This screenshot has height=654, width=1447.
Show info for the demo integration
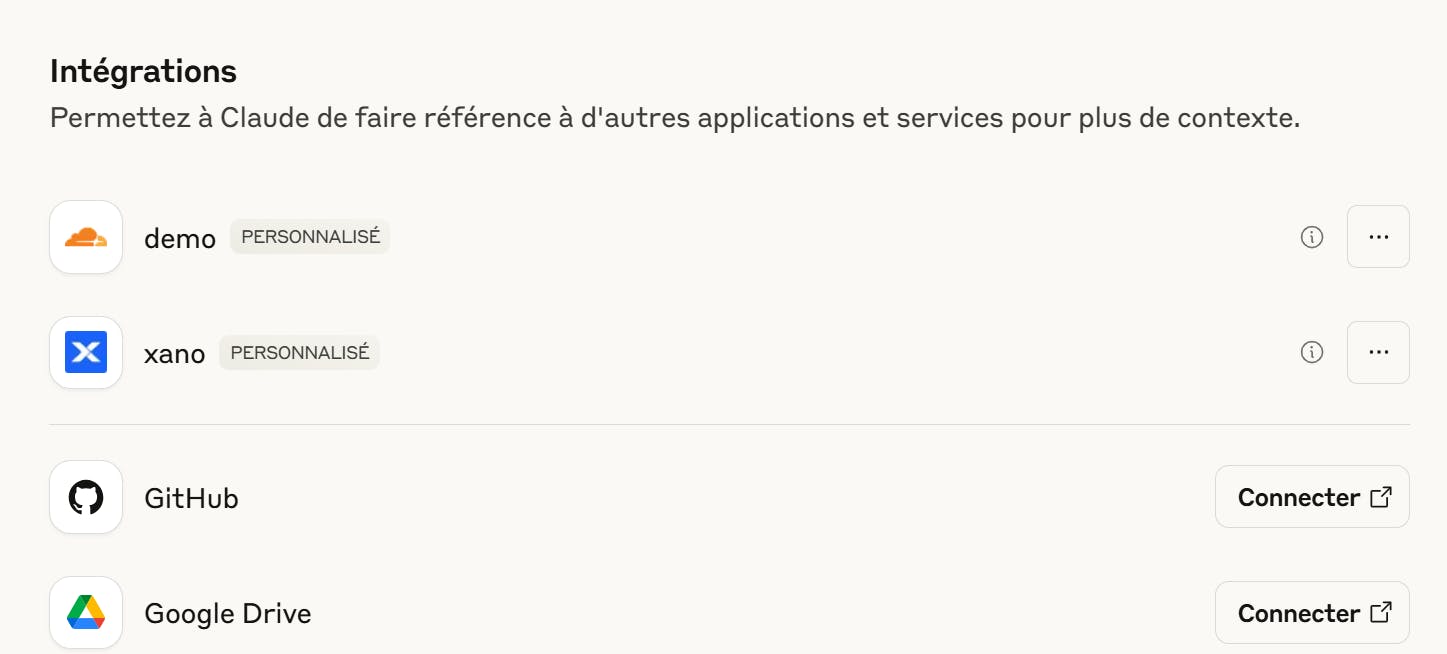pos(1312,237)
